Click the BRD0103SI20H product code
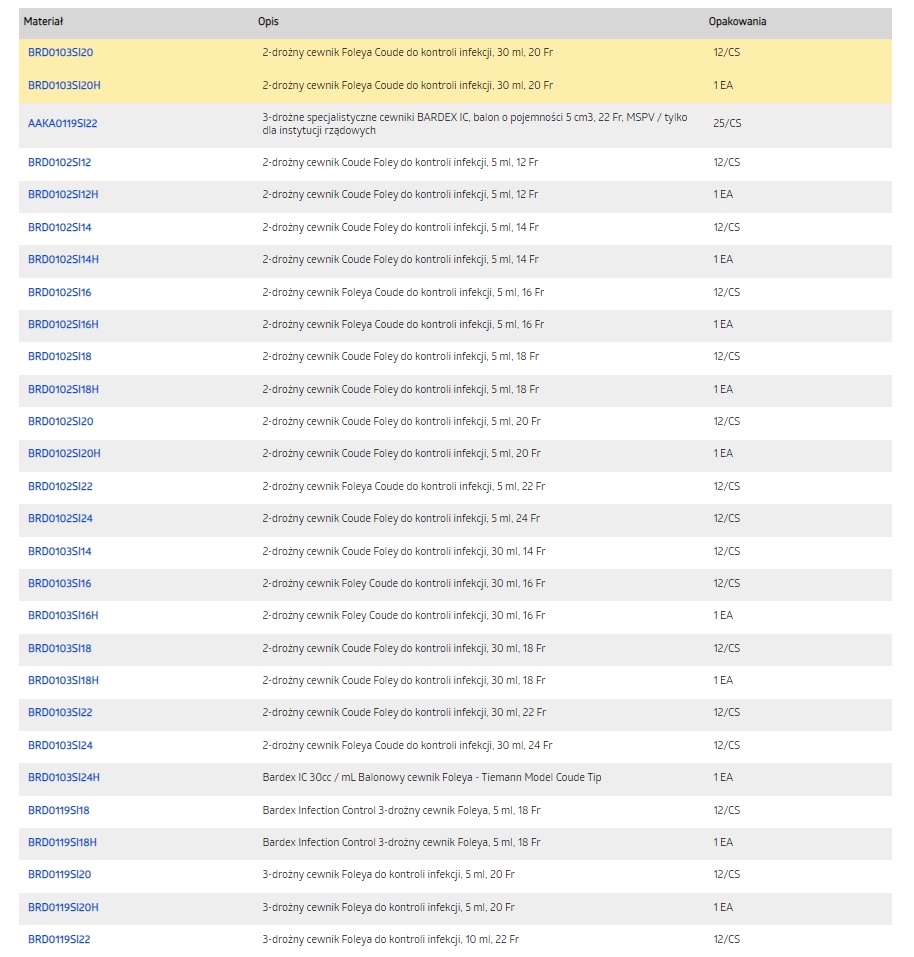The width and height of the screenshot is (914, 957). coord(64,85)
